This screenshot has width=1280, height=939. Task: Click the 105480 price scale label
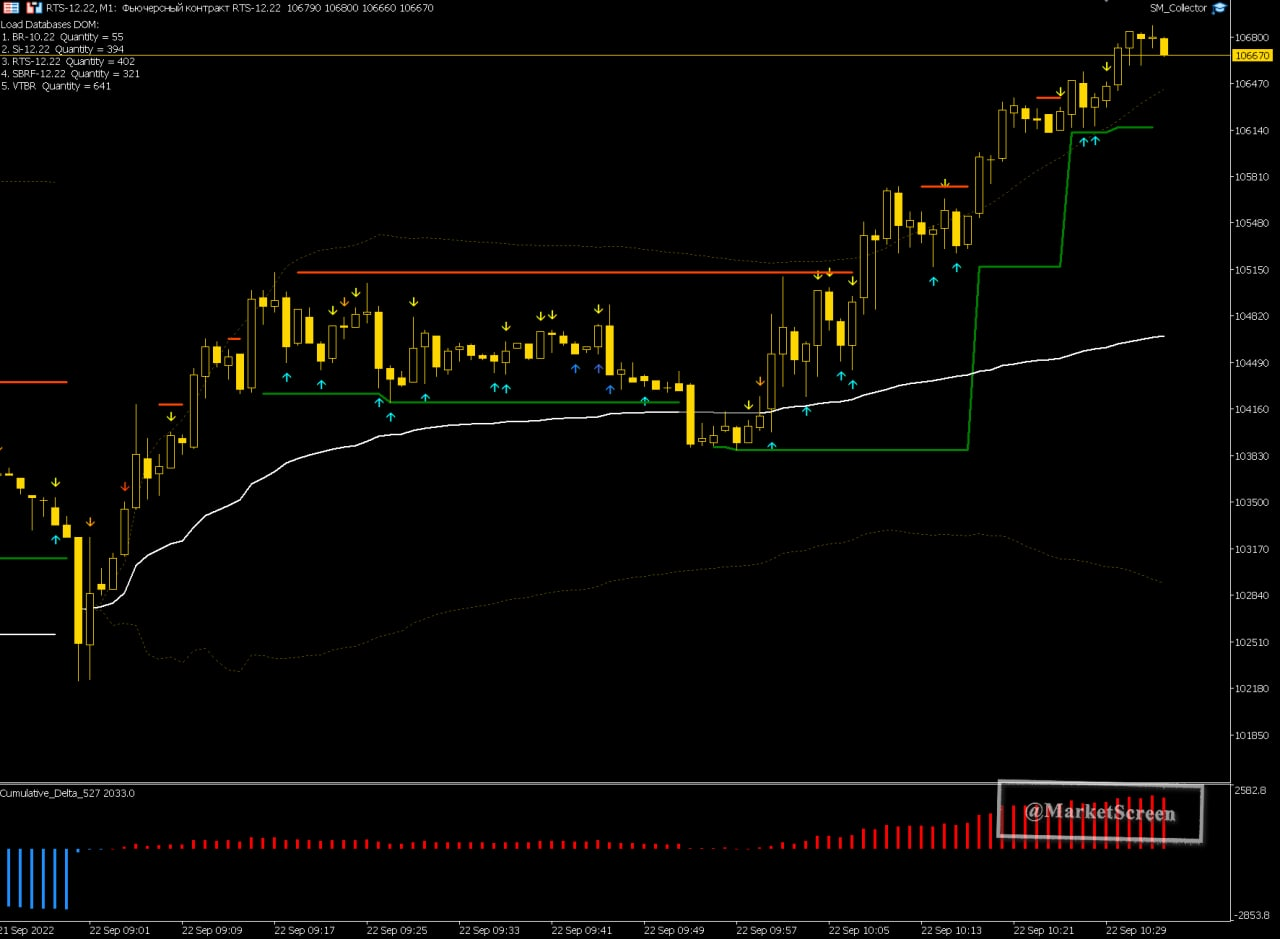pos(1252,224)
